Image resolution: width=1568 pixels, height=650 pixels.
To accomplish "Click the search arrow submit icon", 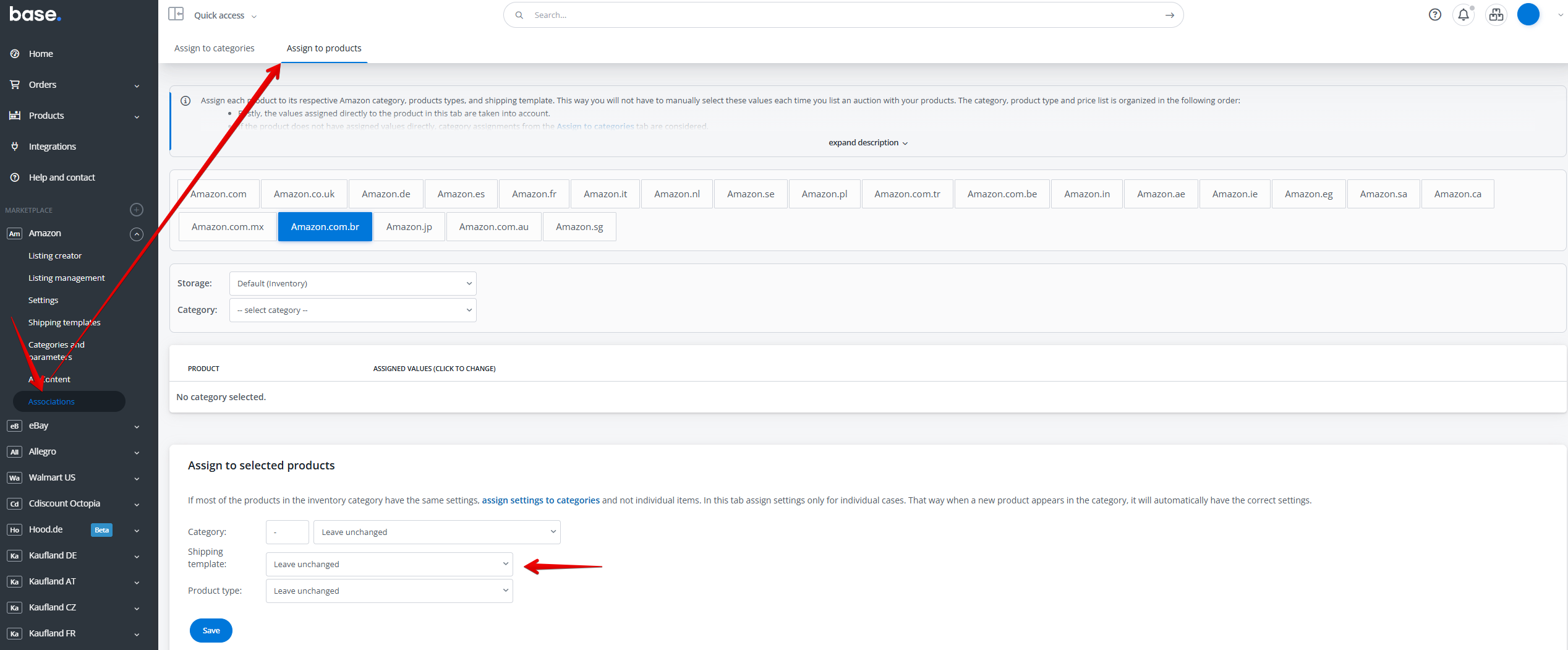I will (1169, 15).
